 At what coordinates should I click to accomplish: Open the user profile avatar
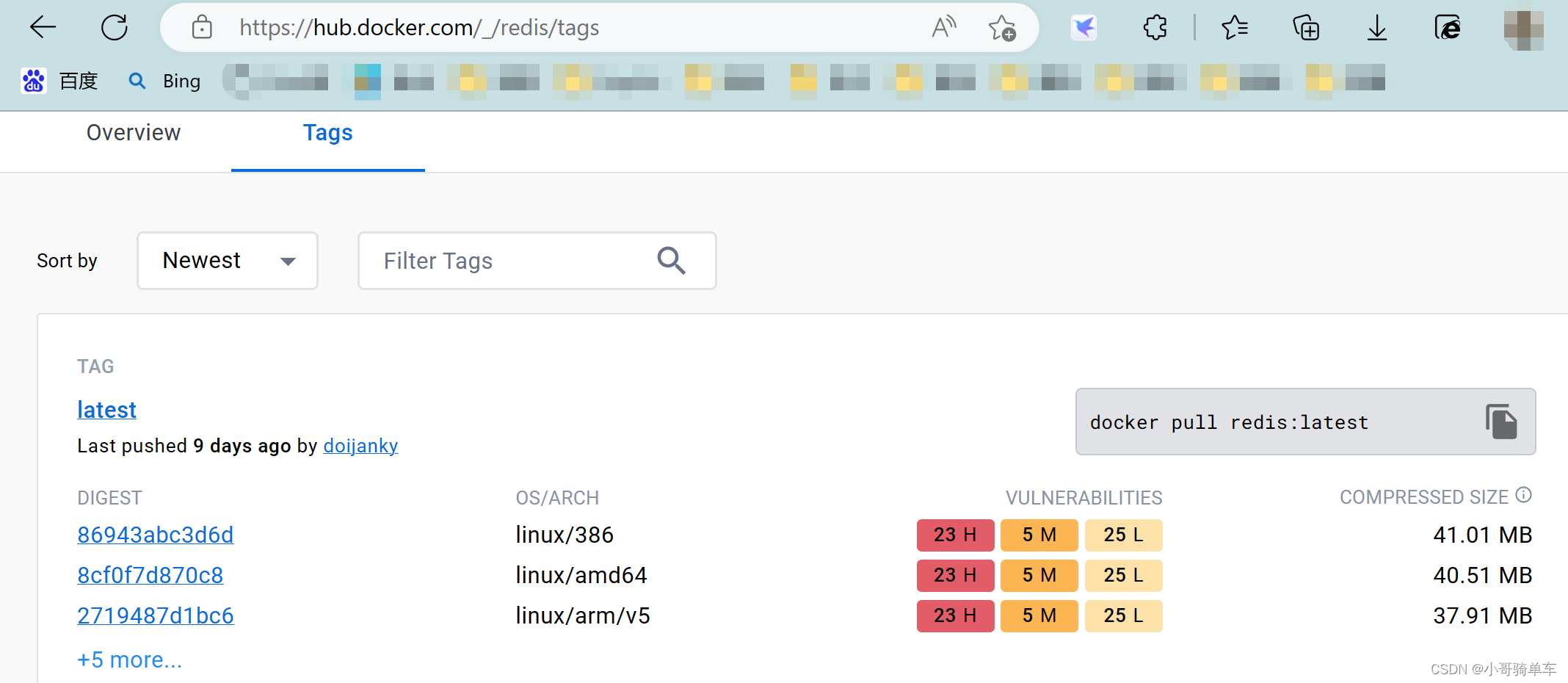click(x=1524, y=29)
